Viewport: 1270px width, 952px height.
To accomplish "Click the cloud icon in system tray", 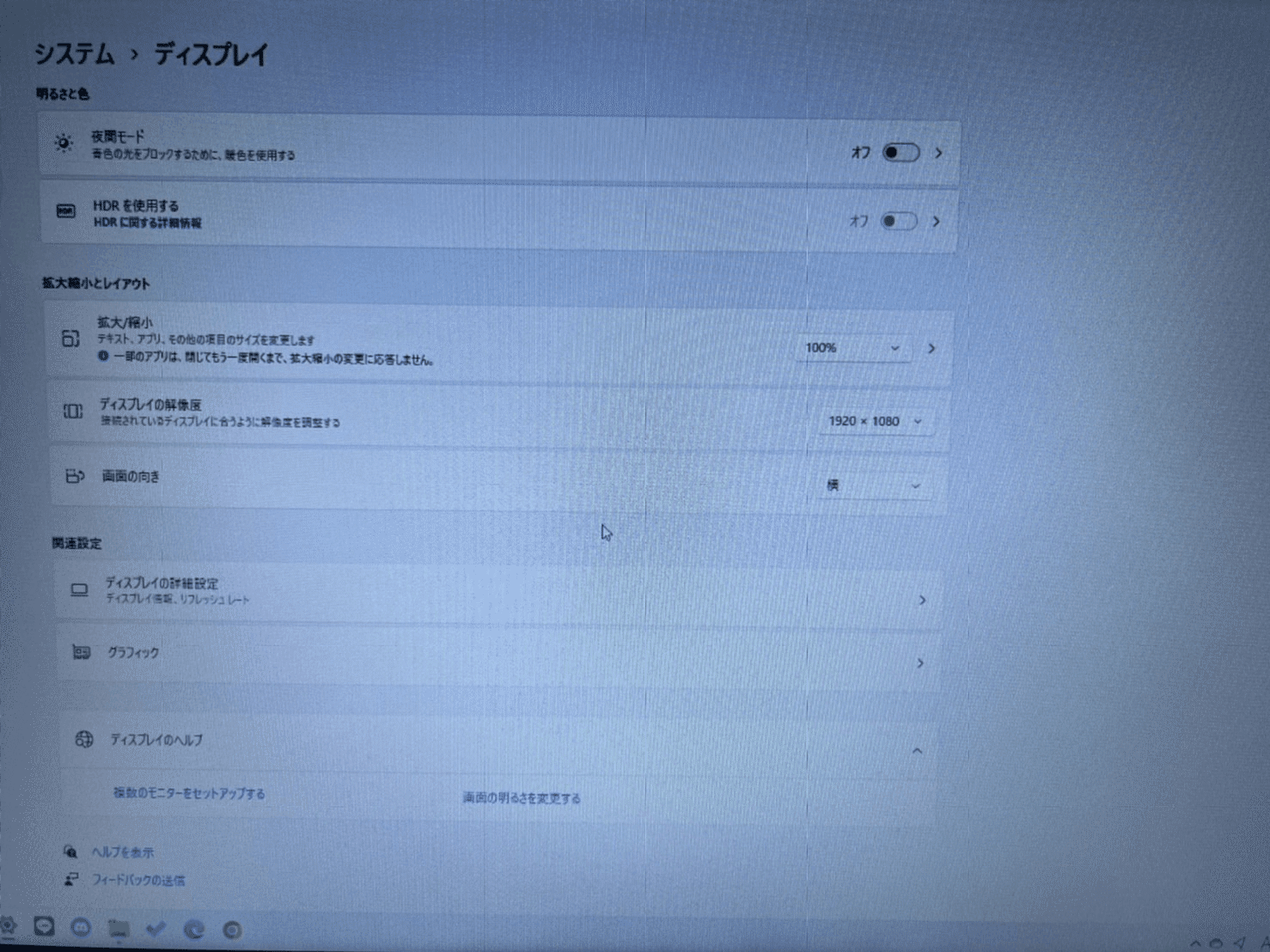I will [x=1216, y=943].
